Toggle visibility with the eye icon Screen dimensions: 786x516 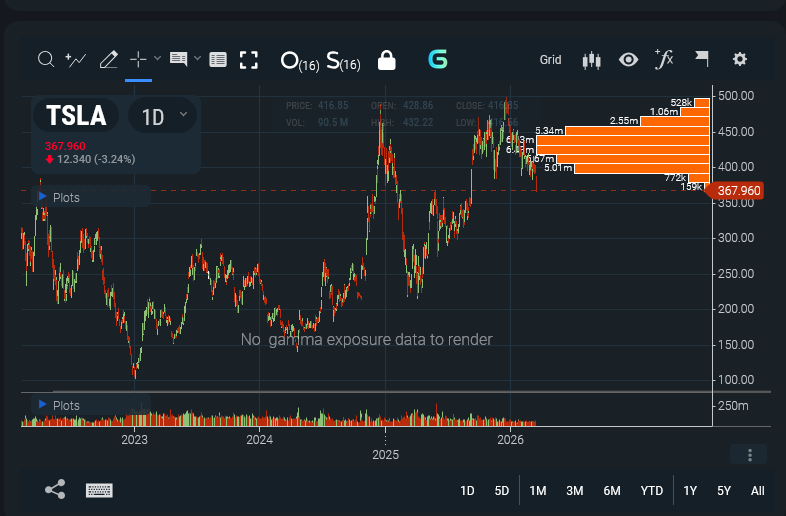628,60
